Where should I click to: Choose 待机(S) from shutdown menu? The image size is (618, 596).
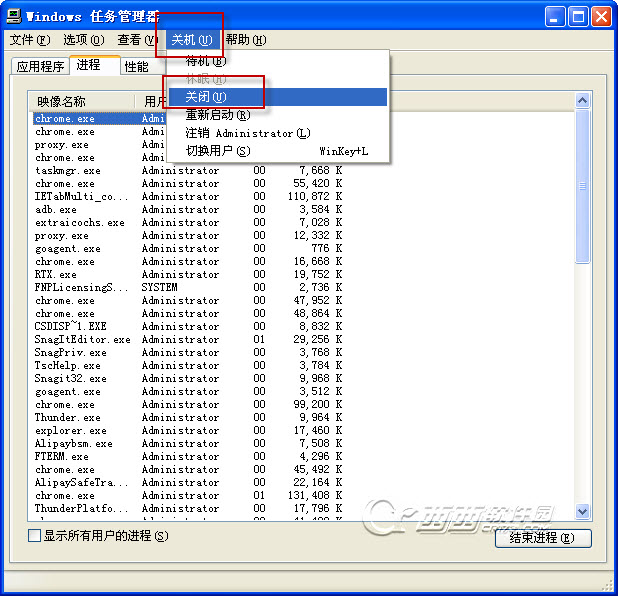pos(277,61)
